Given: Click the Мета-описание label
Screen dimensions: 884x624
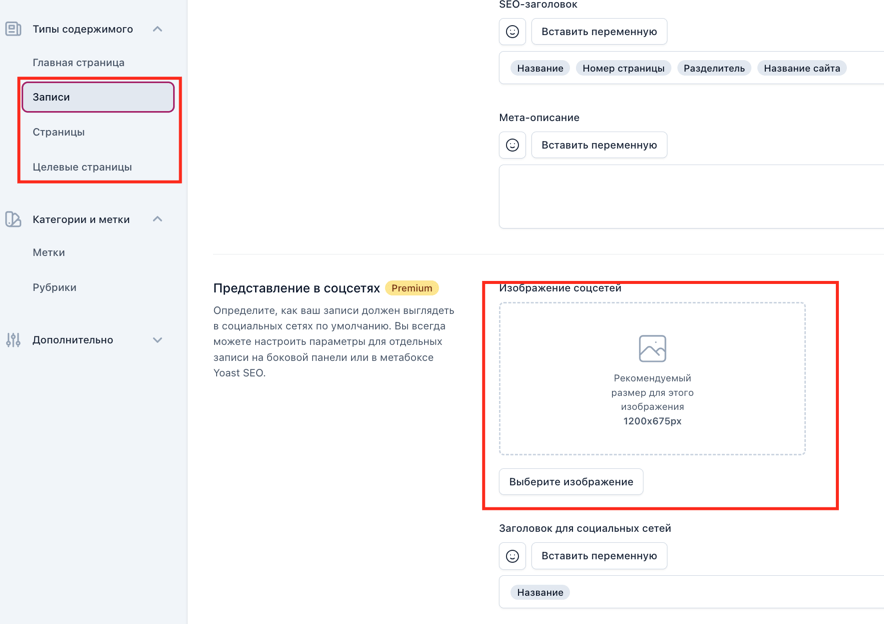Looking at the screenshot, I should click(x=539, y=117).
